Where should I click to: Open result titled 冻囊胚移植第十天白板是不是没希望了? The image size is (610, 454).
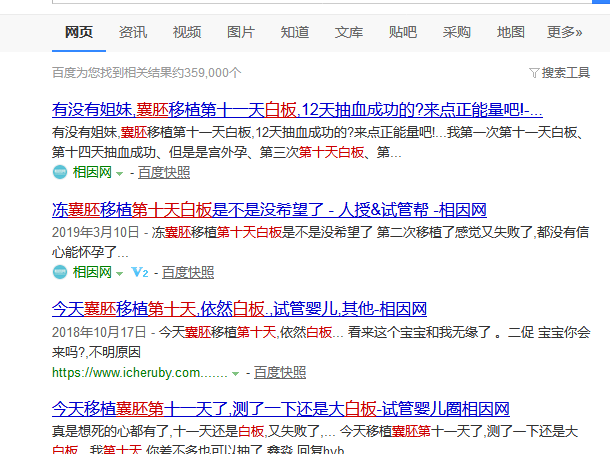pyautogui.click(x=268, y=210)
